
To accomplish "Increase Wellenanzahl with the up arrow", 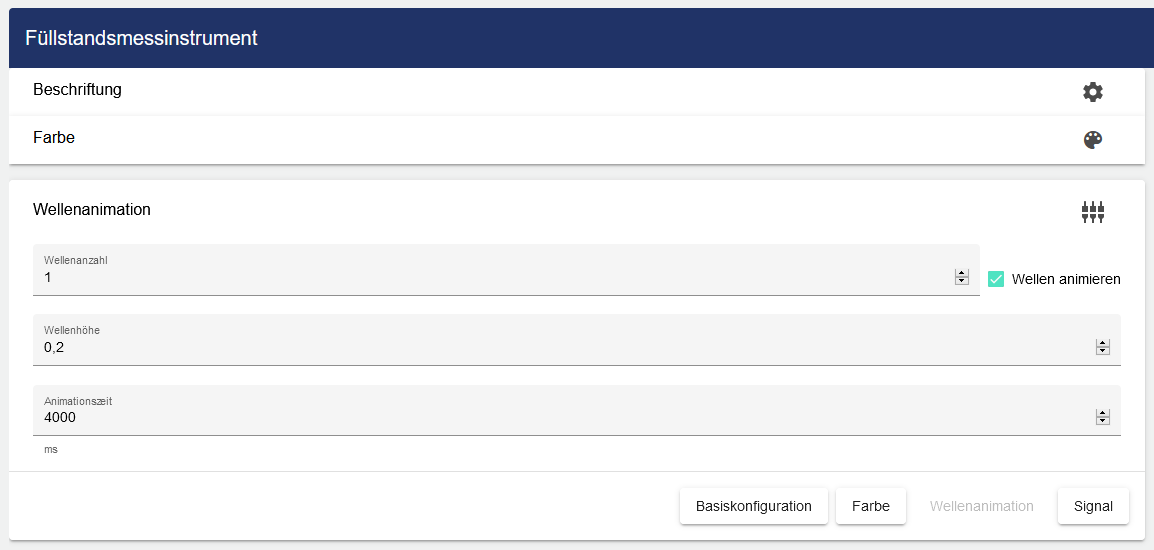I will [962, 273].
